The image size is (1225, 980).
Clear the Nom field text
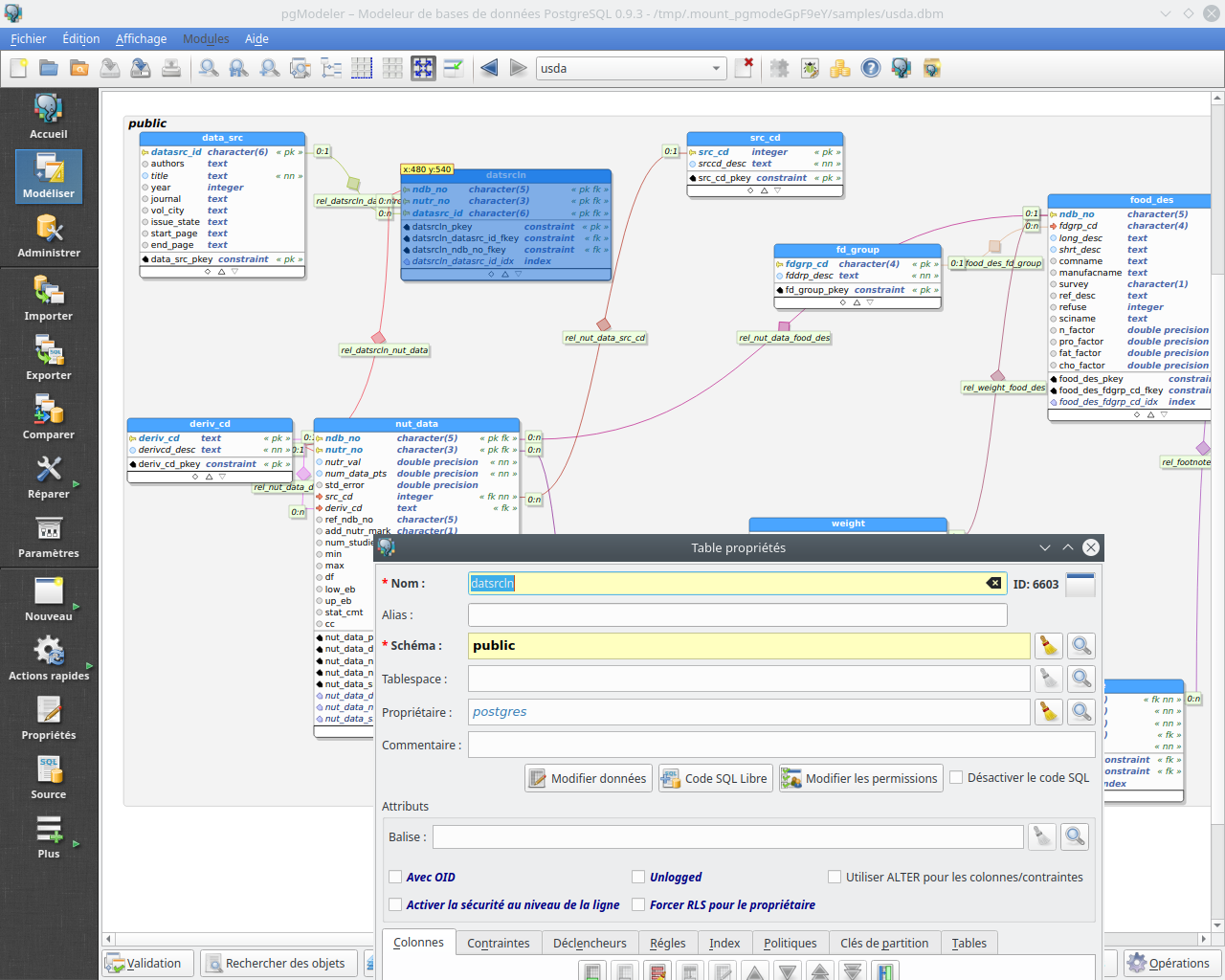(x=993, y=583)
